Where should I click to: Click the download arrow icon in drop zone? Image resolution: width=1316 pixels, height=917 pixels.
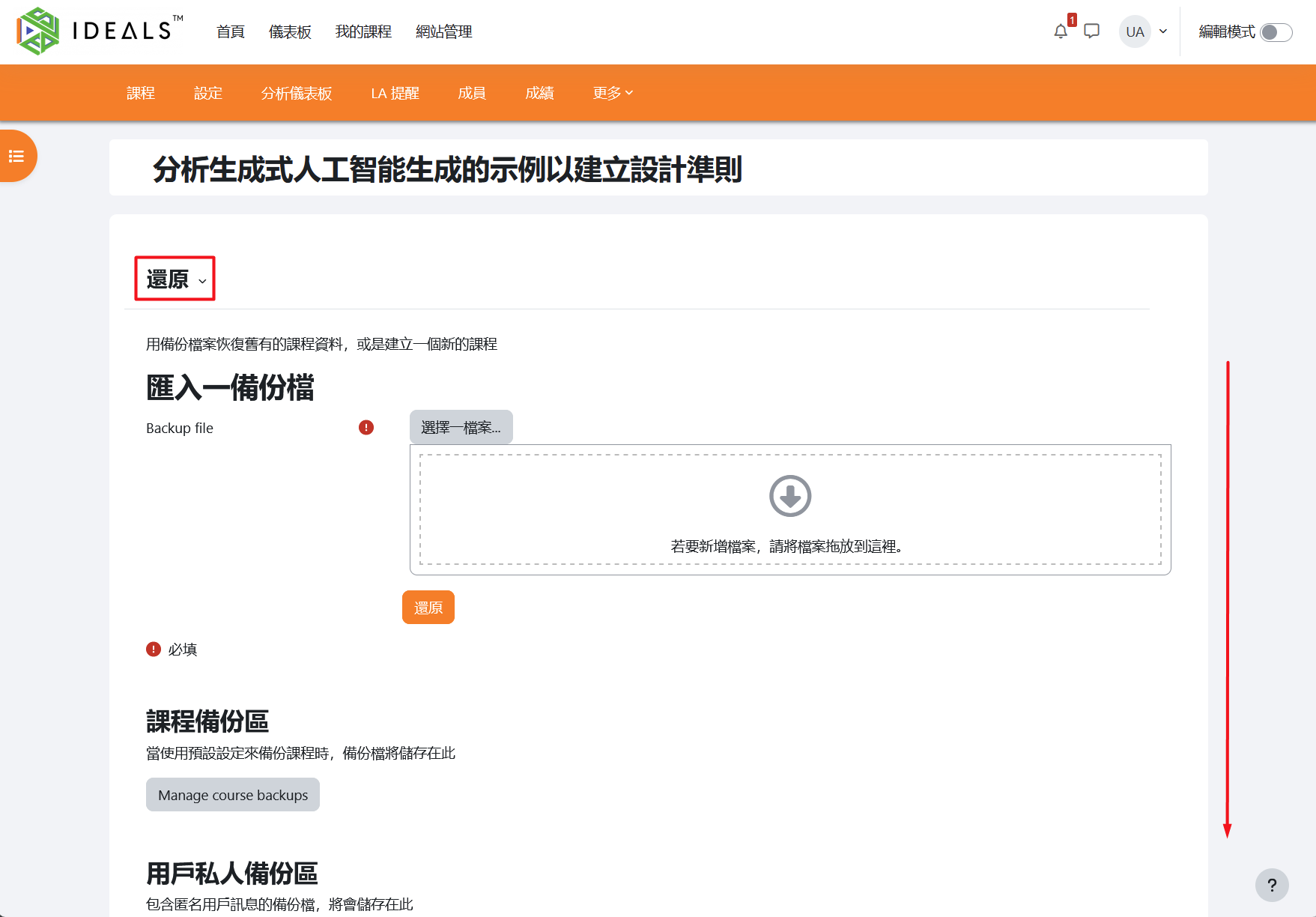point(790,496)
